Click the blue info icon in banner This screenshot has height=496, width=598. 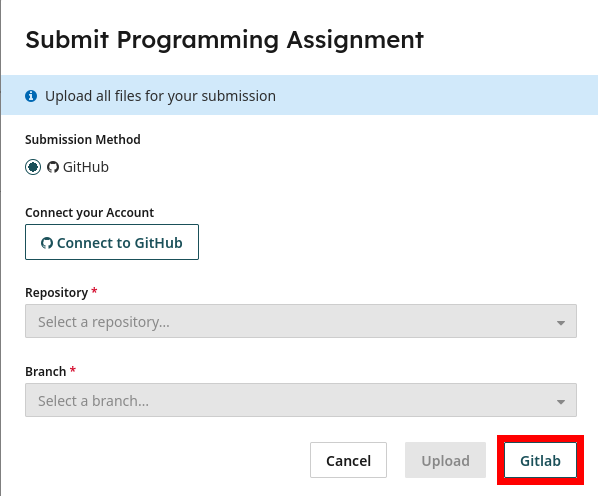pyautogui.click(x=31, y=96)
